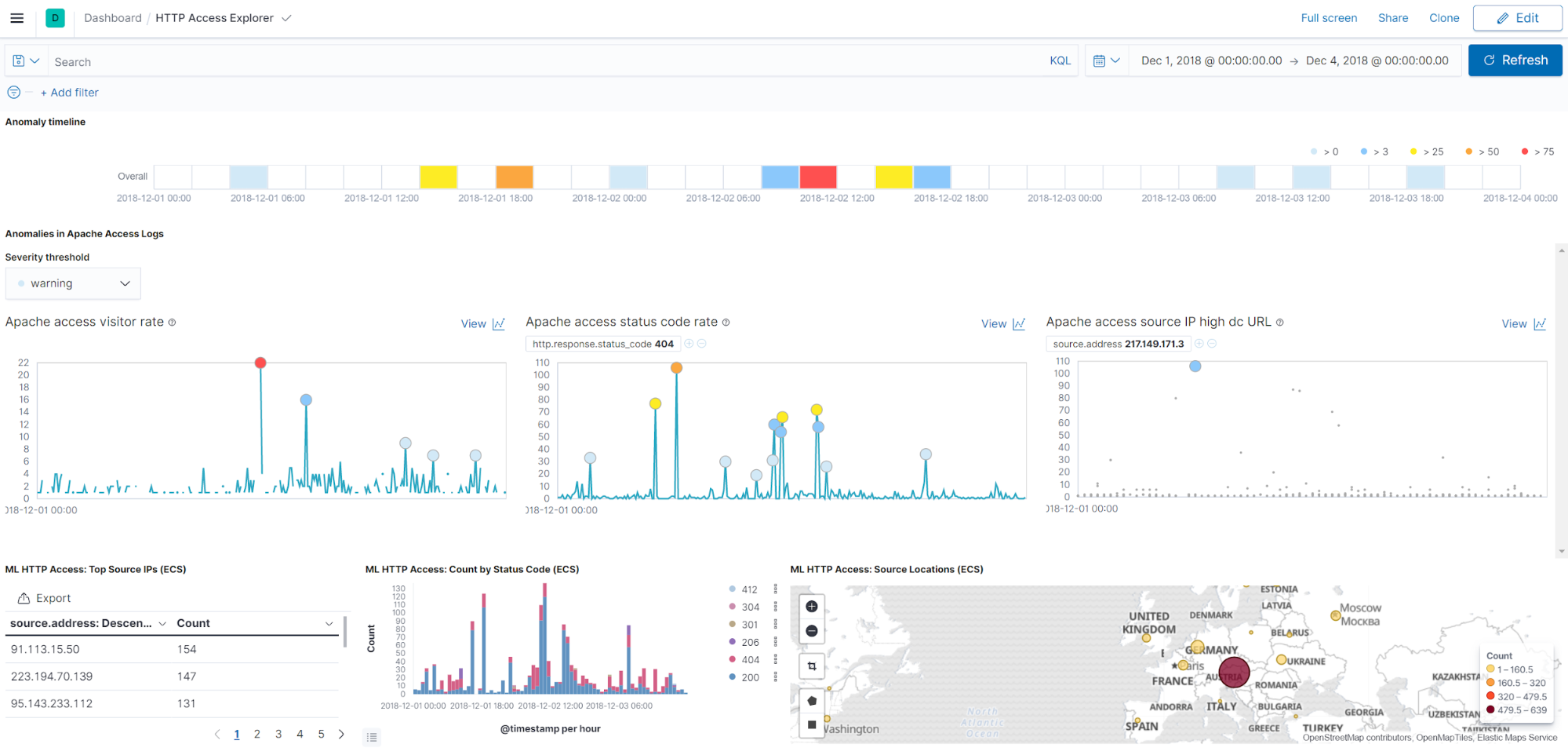Click the Export download icon above source IPs
Screen dimensions: 1568x755
tap(24, 597)
